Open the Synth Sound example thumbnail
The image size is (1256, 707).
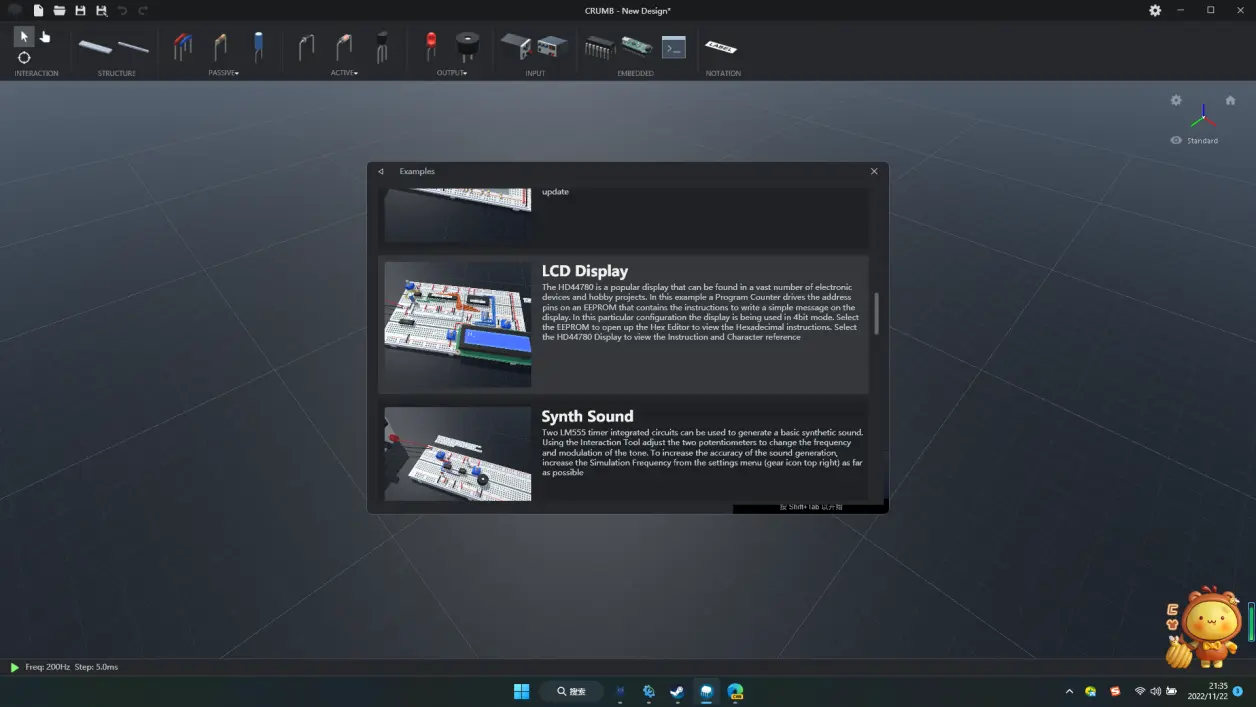pyautogui.click(x=458, y=454)
